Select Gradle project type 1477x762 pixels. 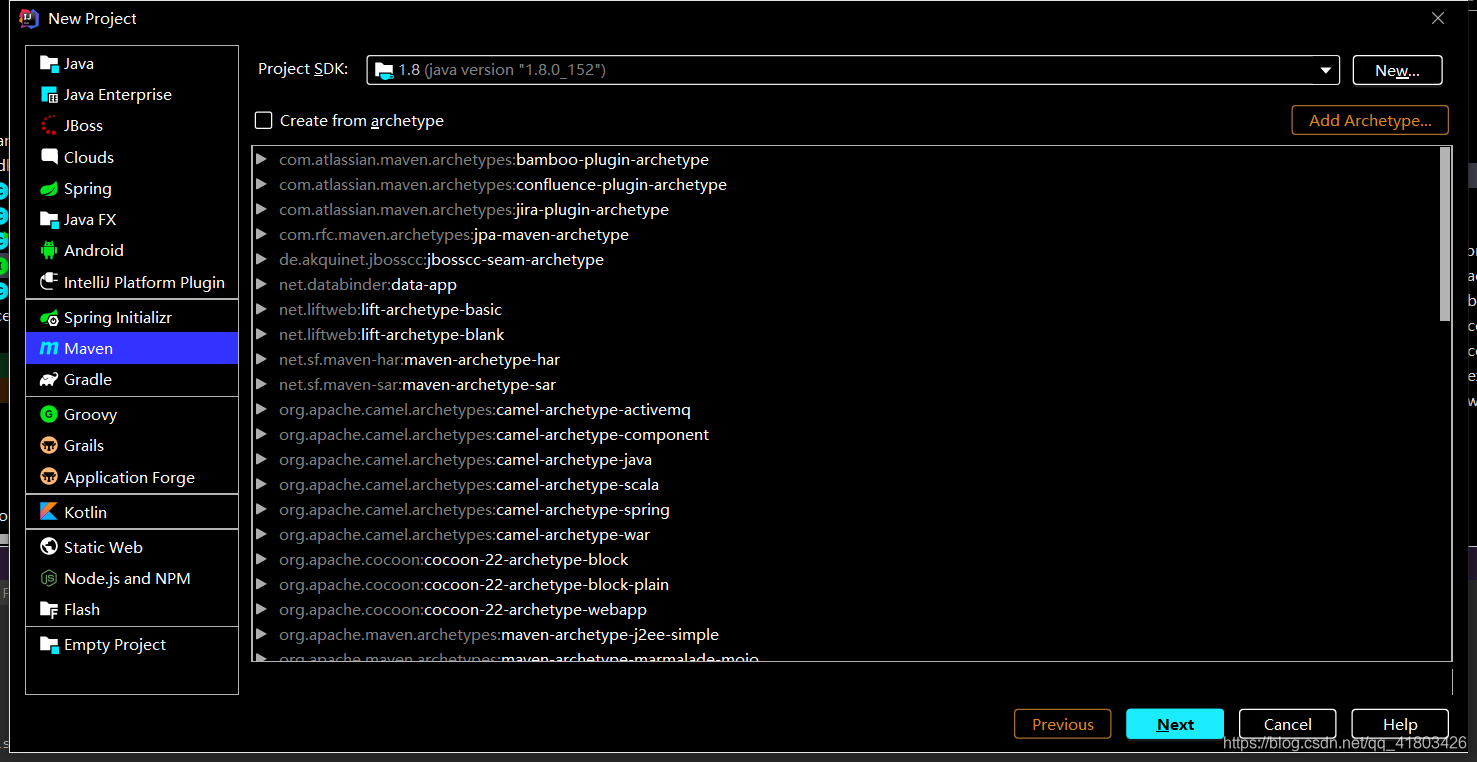tap(132, 380)
